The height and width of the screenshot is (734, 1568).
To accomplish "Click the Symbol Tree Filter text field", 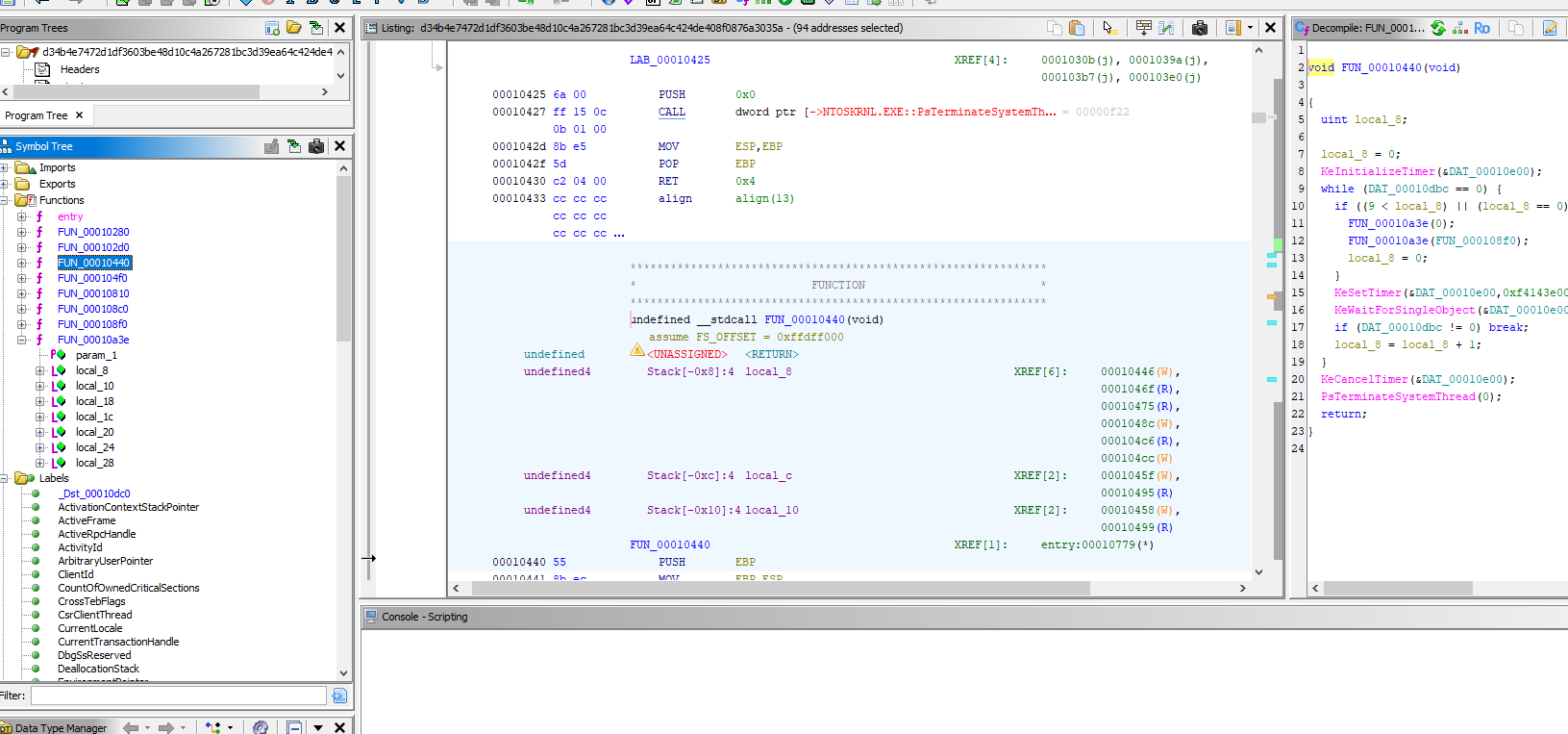I will [x=179, y=696].
